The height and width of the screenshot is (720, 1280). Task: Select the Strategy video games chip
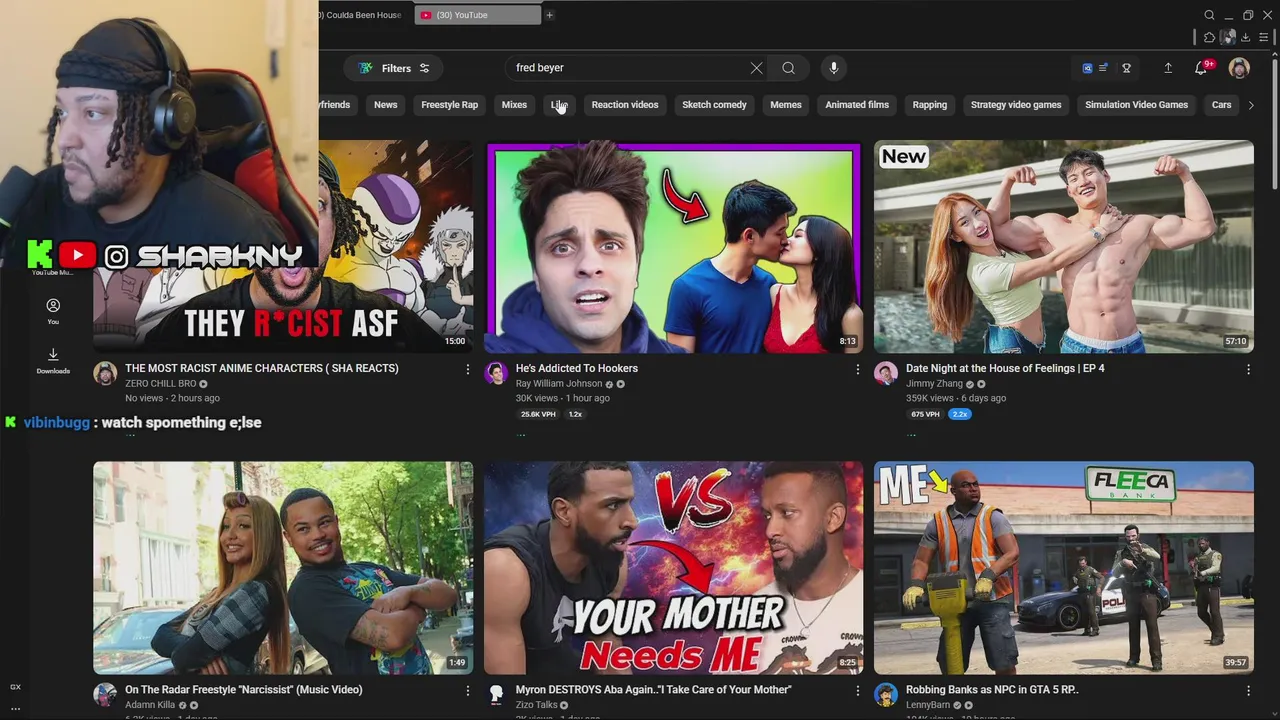coord(1016,105)
